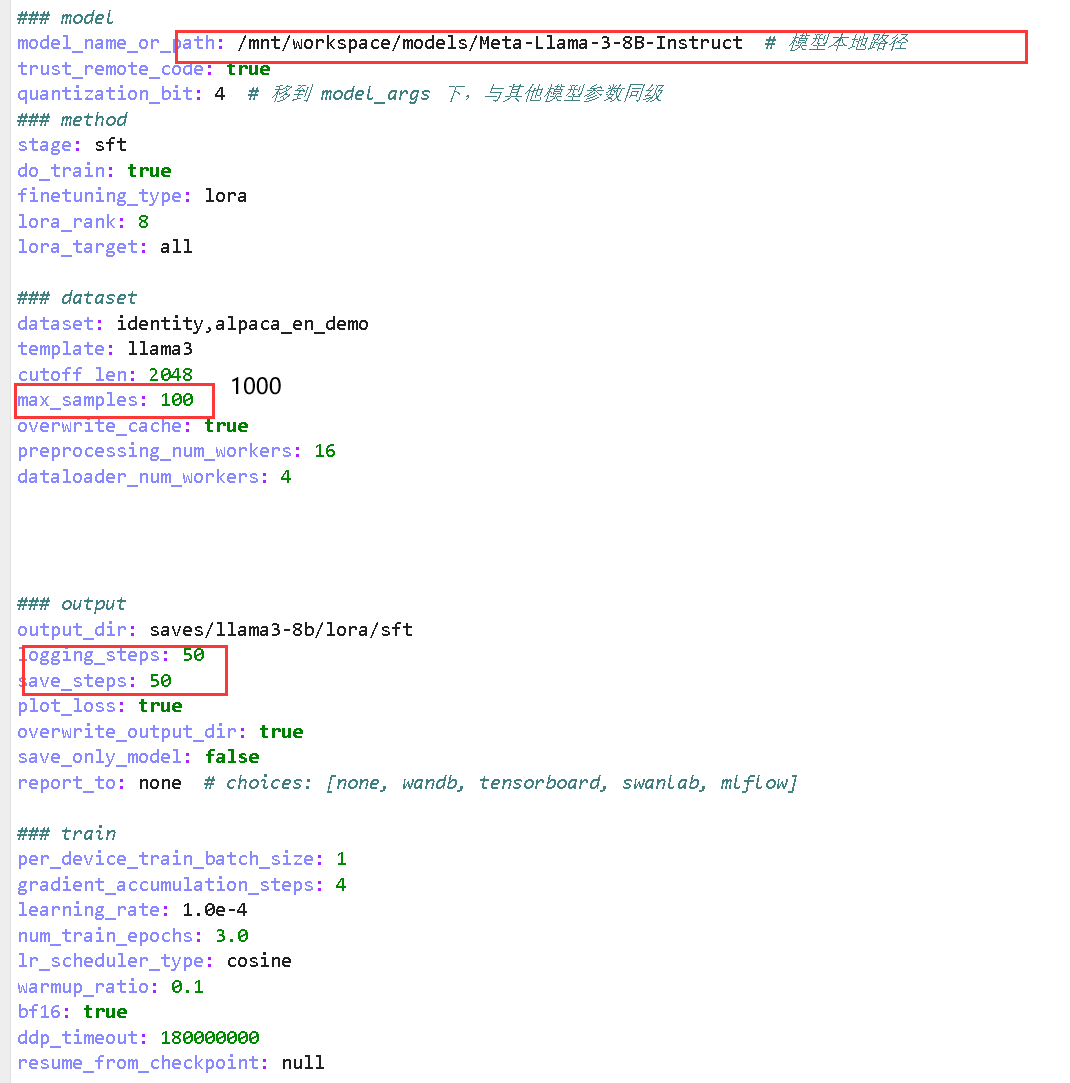Click the warmup_ratio: 0.1 line

[x=111, y=987]
